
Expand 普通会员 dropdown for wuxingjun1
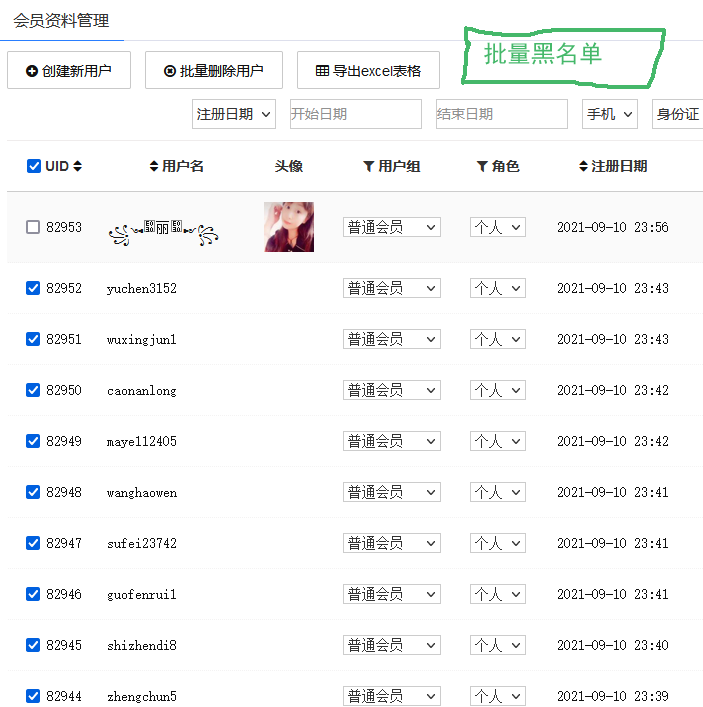coord(391,339)
